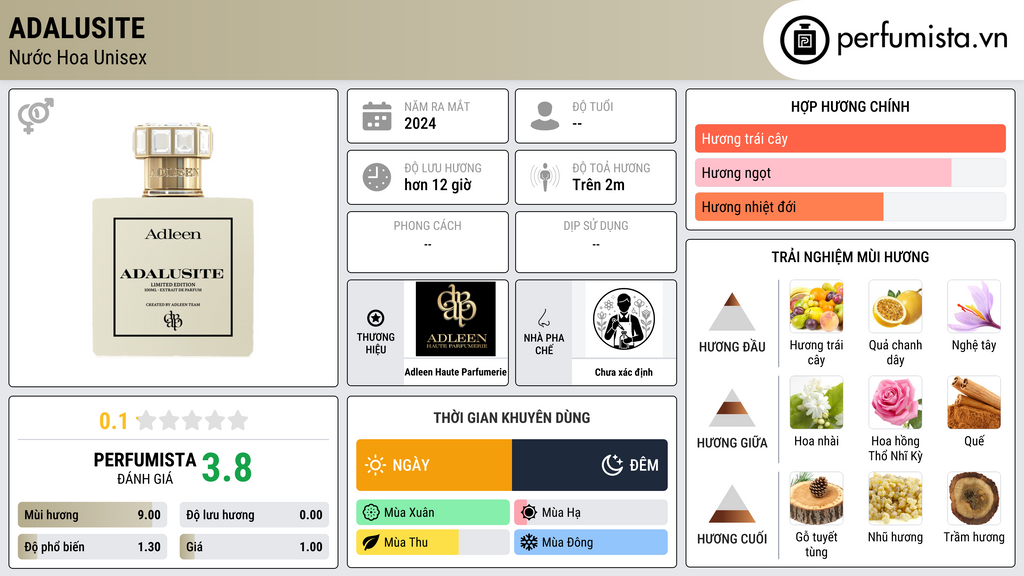
Task: Click the 2024 release year value
Action: [x=420, y=123]
